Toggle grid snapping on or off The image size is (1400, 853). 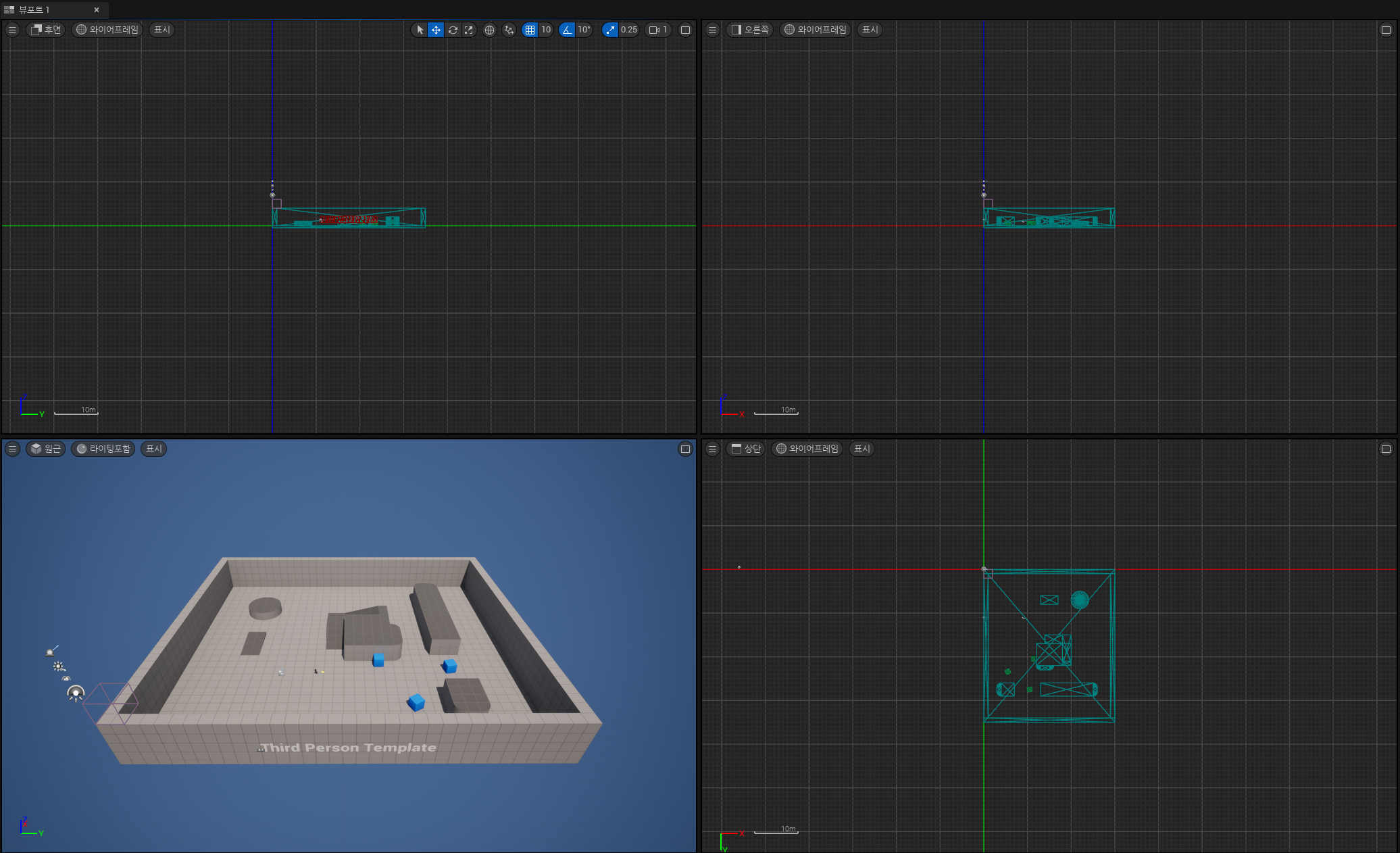coord(530,30)
